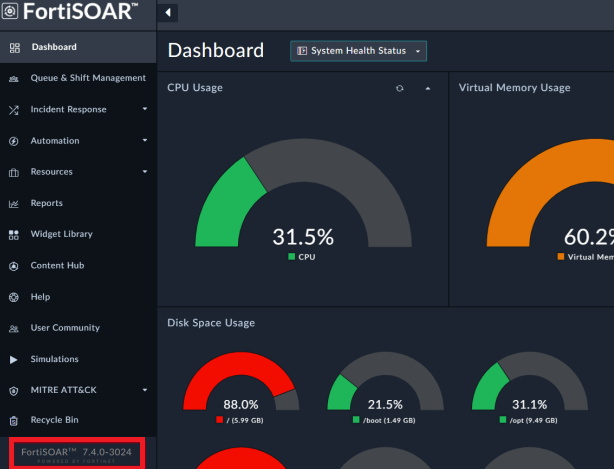
Task: Click the Incident Response shuffle icon
Action: coord(14,110)
